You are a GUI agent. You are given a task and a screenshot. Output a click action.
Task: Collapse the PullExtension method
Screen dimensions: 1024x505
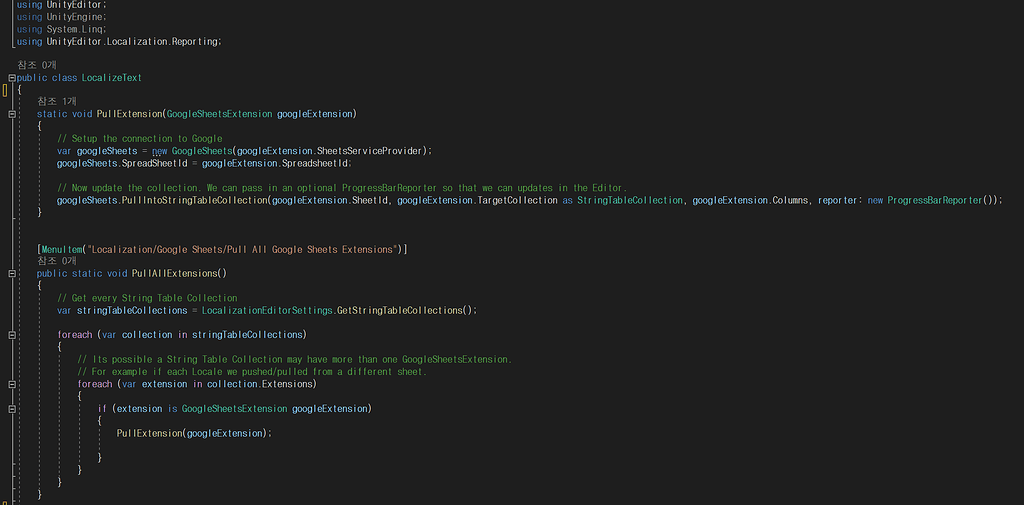11,114
